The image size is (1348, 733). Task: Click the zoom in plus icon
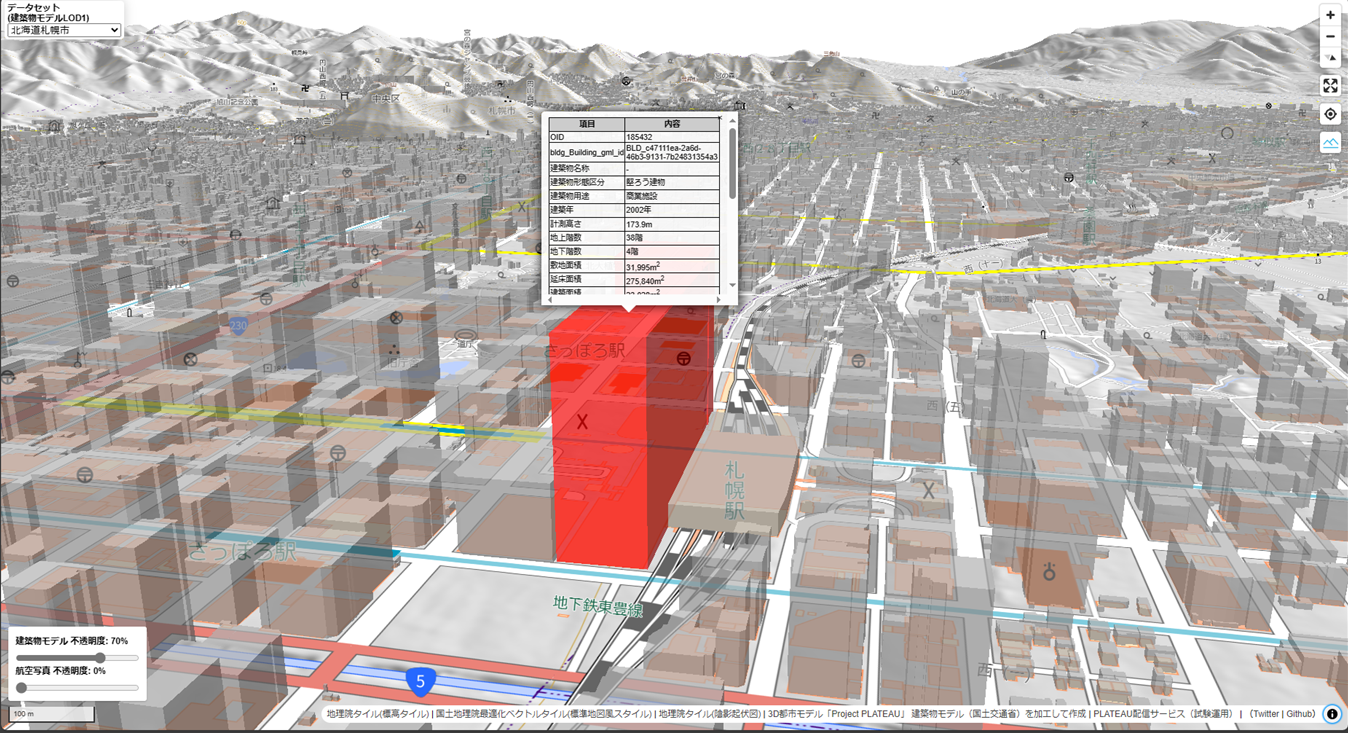click(1330, 14)
